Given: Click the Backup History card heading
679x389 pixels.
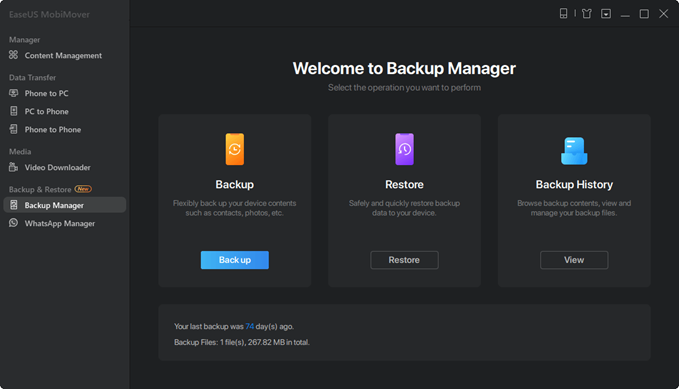Looking at the screenshot, I should (574, 185).
